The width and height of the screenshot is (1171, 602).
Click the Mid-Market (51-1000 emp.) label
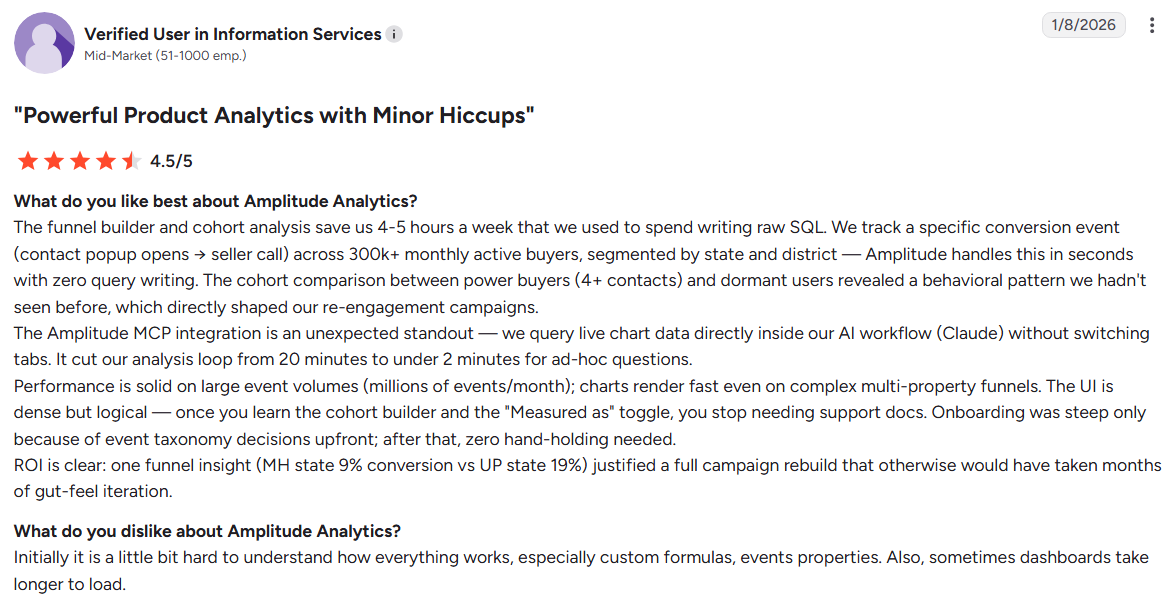click(165, 55)
